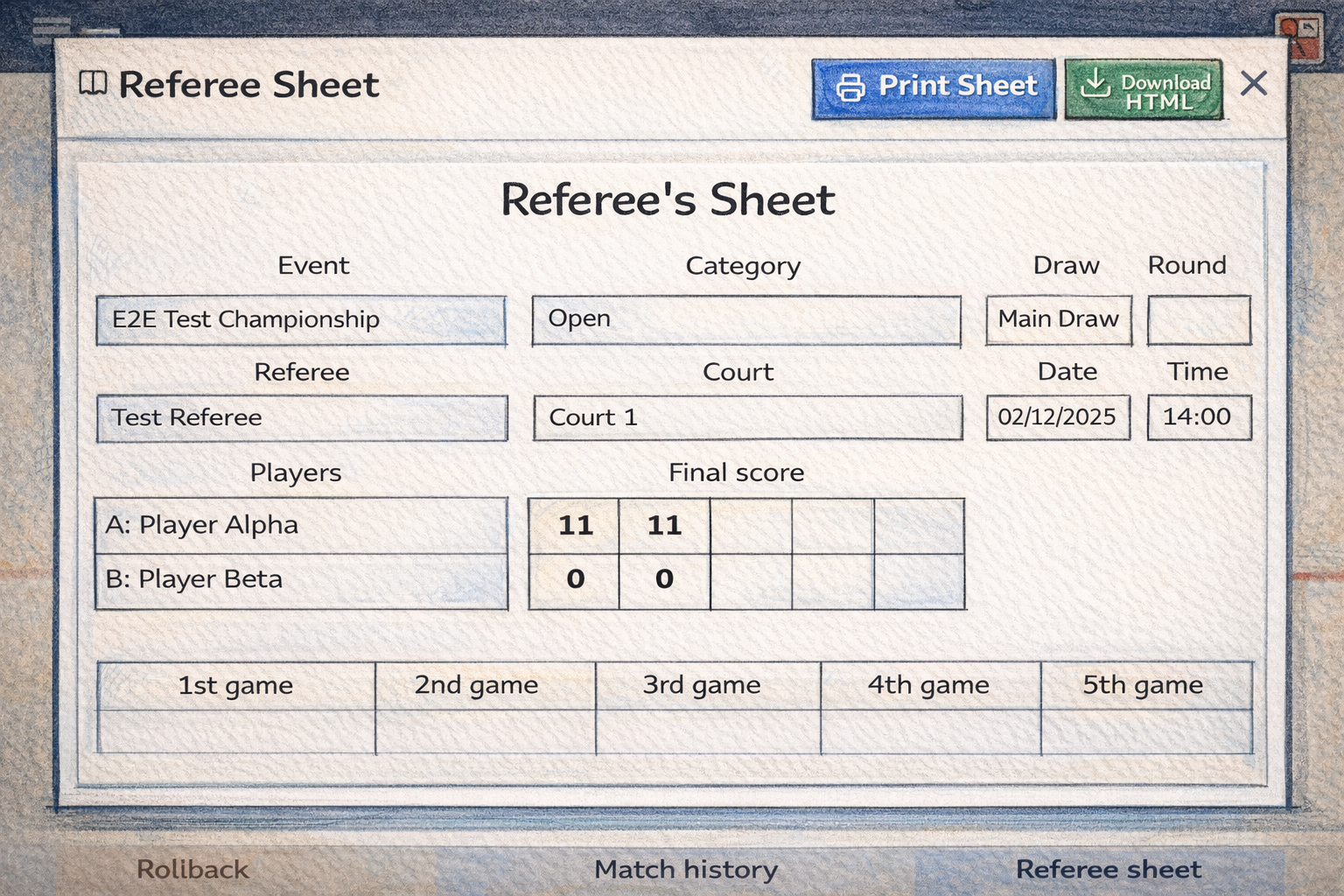Click the Main Draw field
The image size is (1344, 896).
coord(1058,320)
